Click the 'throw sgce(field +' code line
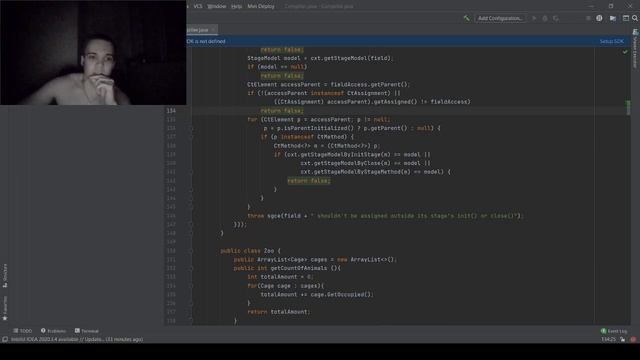Screen dimensions: 640x360 (385, 216)
